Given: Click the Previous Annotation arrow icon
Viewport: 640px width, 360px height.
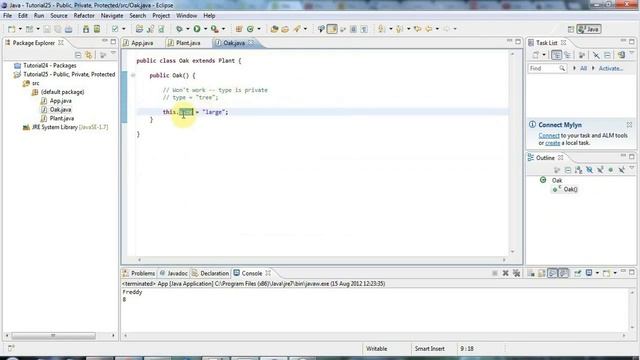Looking at the screenshot, I should (400, 29).
